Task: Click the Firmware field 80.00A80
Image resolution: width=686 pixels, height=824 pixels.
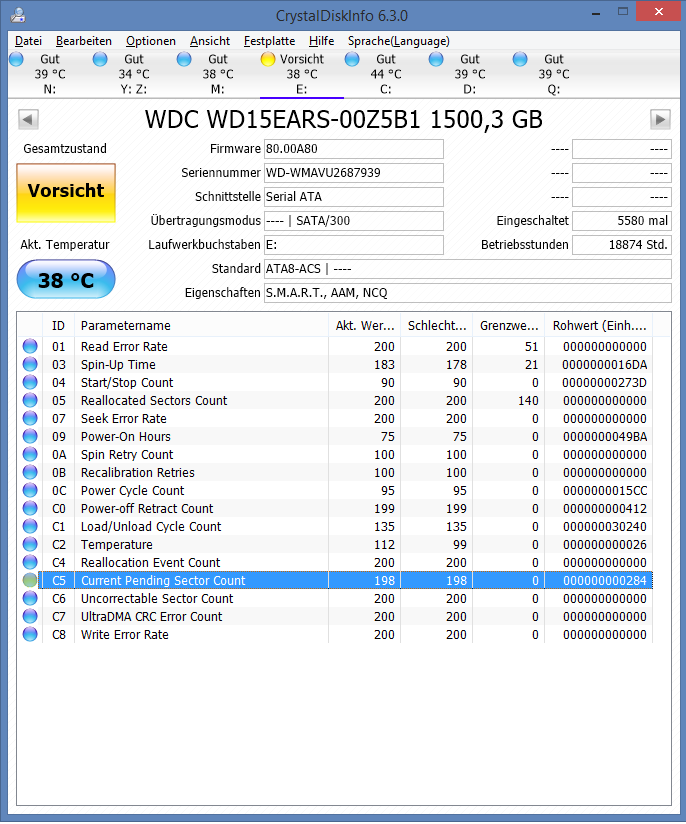Action: coord(354,149)
